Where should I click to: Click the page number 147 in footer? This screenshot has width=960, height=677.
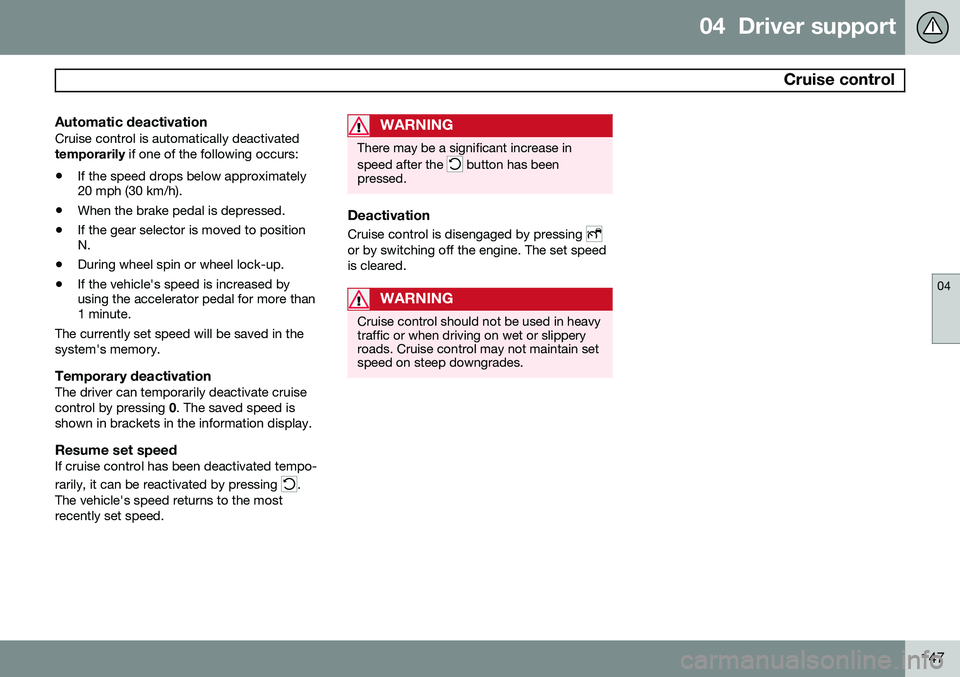pyautogui.click(x=932, y=658)
